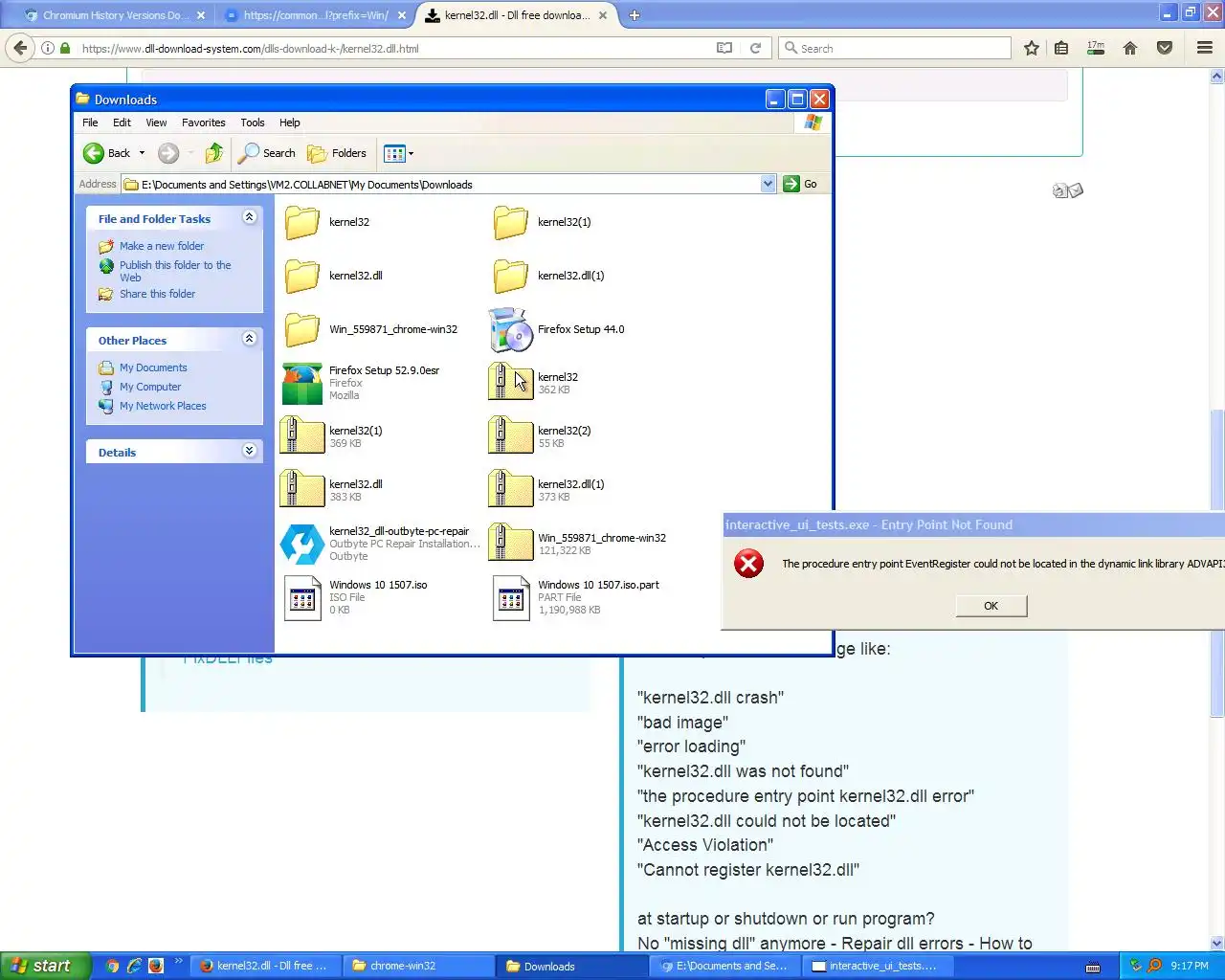Select the Win_559871_chrome-win32 zip, 121,322 KB
Image resolution: width=1225 pixels, height=980 pixels.
(x=511, y=543)
